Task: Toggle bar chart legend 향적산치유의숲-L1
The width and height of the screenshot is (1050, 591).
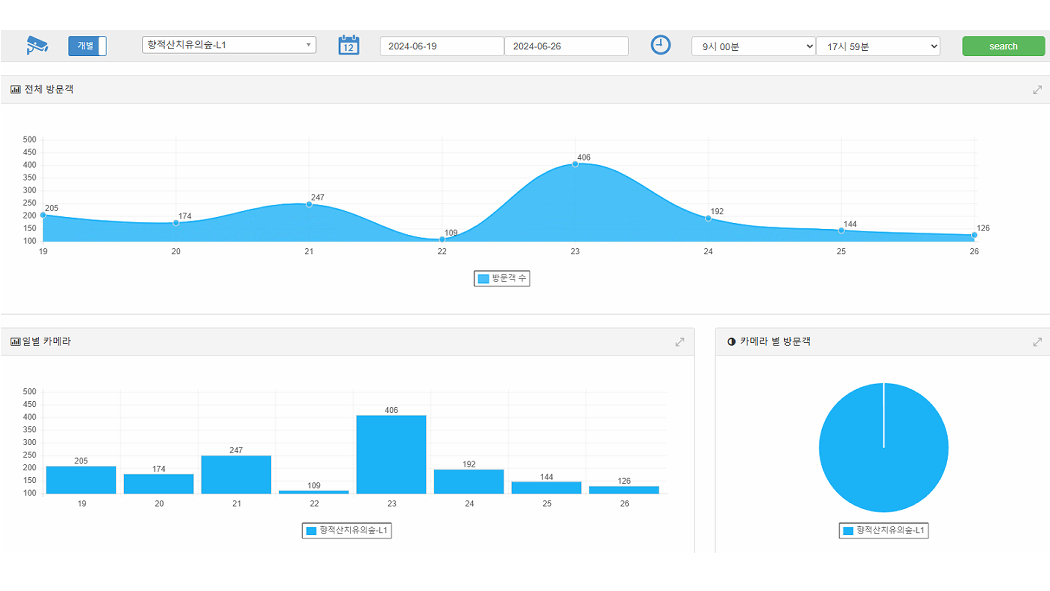Action: pos(347,530)
